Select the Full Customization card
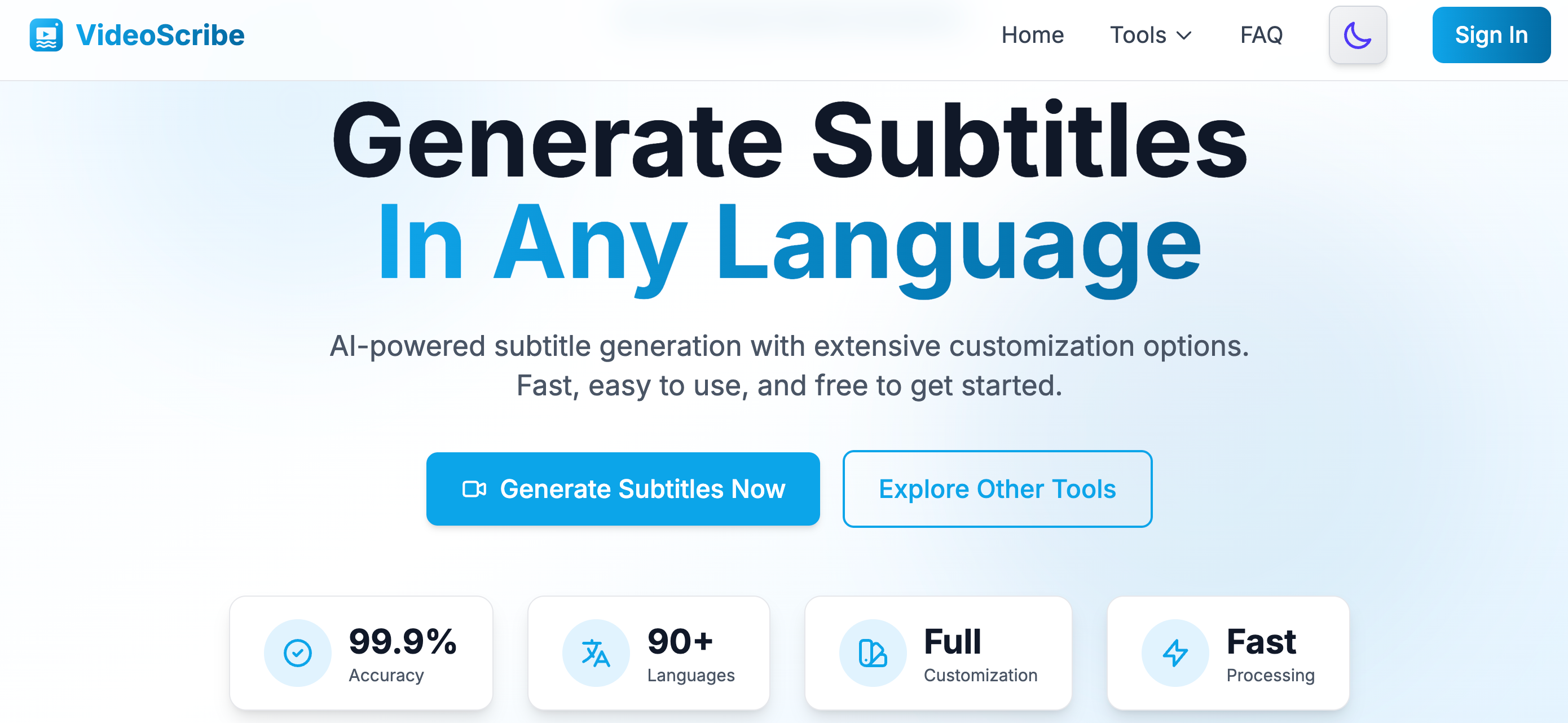This screenshot has width=1568, height=723. tap(937, 653)
